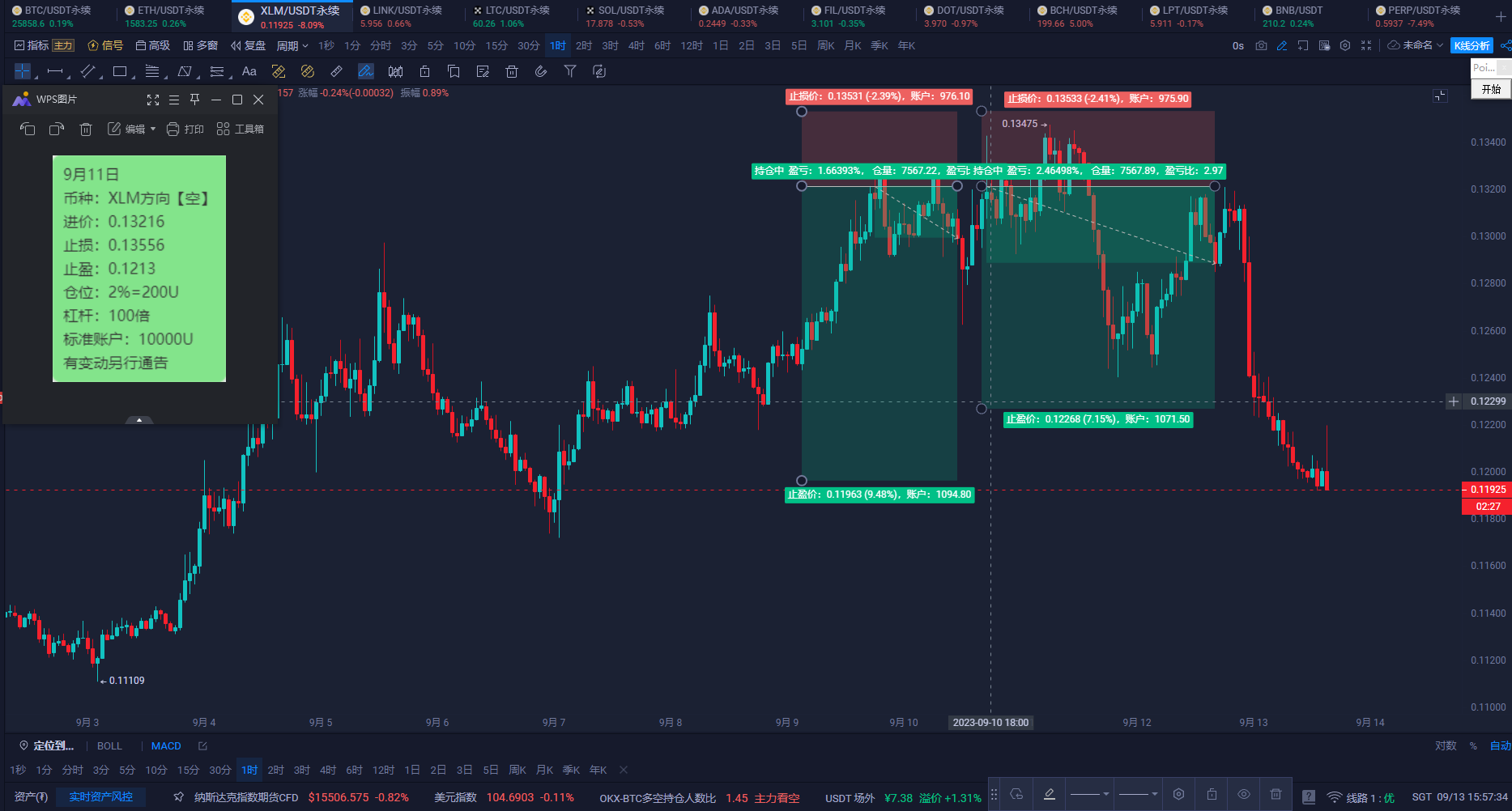
Task: Pin the WPS image window on top
Action: 195,100
